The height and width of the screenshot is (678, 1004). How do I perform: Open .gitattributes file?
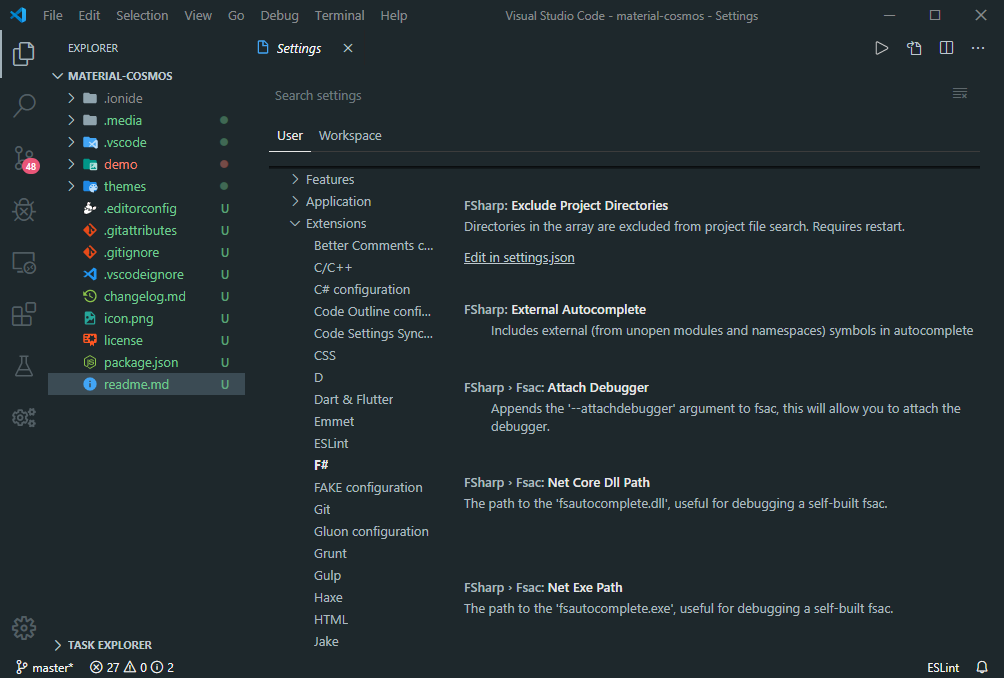pos(146,230)
